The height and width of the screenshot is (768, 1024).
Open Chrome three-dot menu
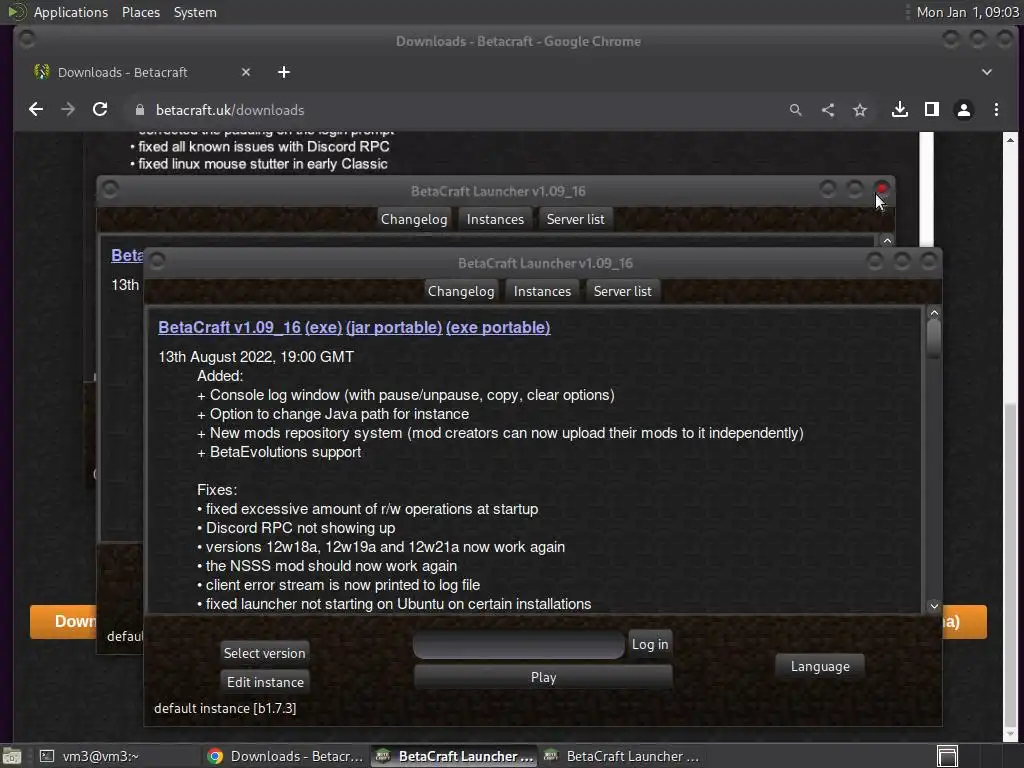pos(996,110)
